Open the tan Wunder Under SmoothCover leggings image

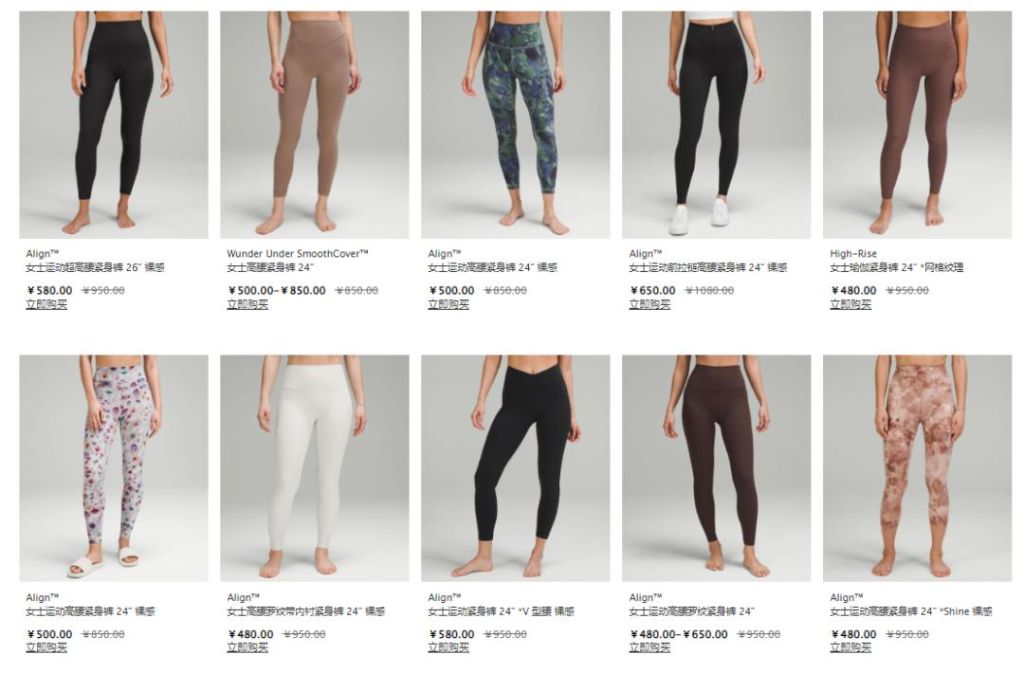[x=315, y=125]
